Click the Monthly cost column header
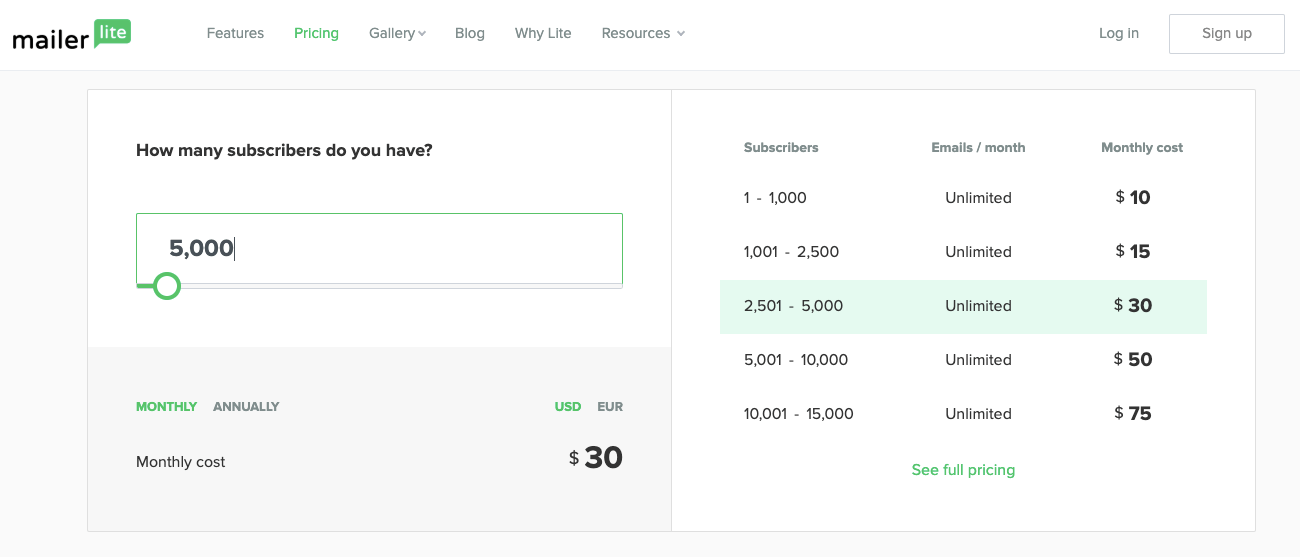1300x557 pixels. 1142,147
